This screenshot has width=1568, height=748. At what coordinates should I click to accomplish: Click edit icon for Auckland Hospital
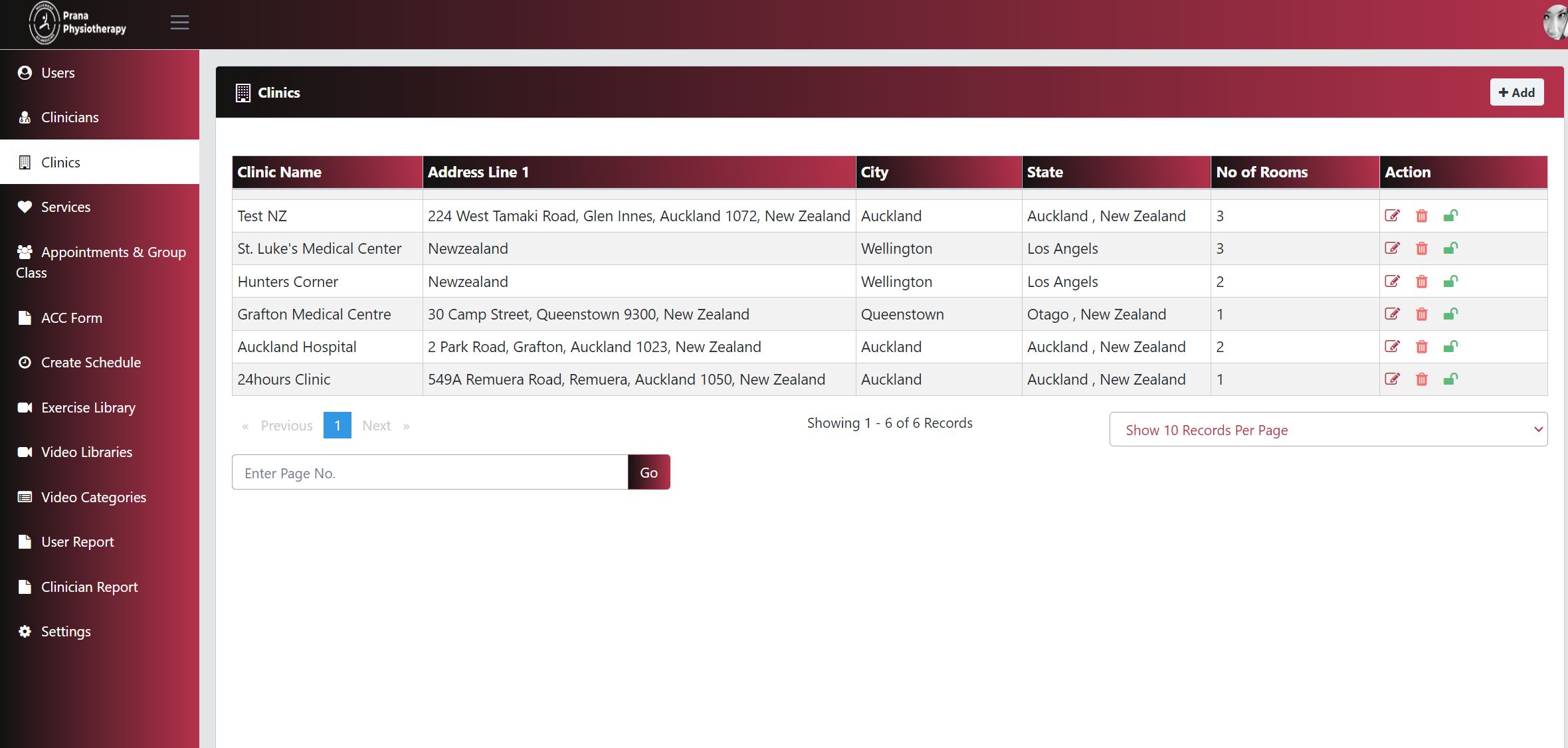tap(1392, 346)
